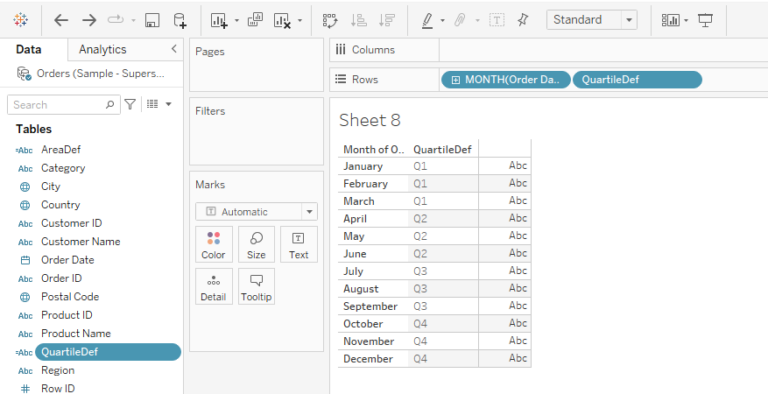768x394 pixels.
Task: Click the Tableau logo start page icon
Action: [21, 20]
